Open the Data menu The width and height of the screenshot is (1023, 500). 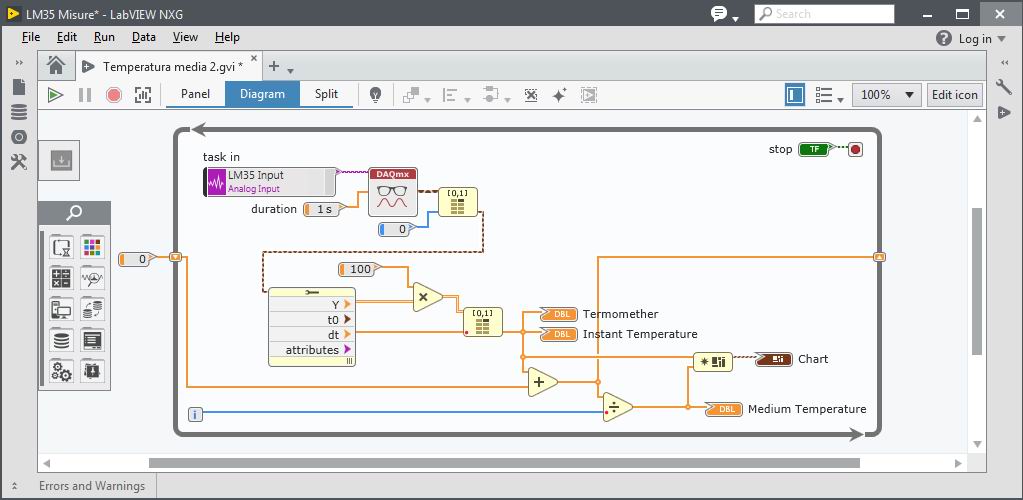pyautogui.click(x=144, y=37)
